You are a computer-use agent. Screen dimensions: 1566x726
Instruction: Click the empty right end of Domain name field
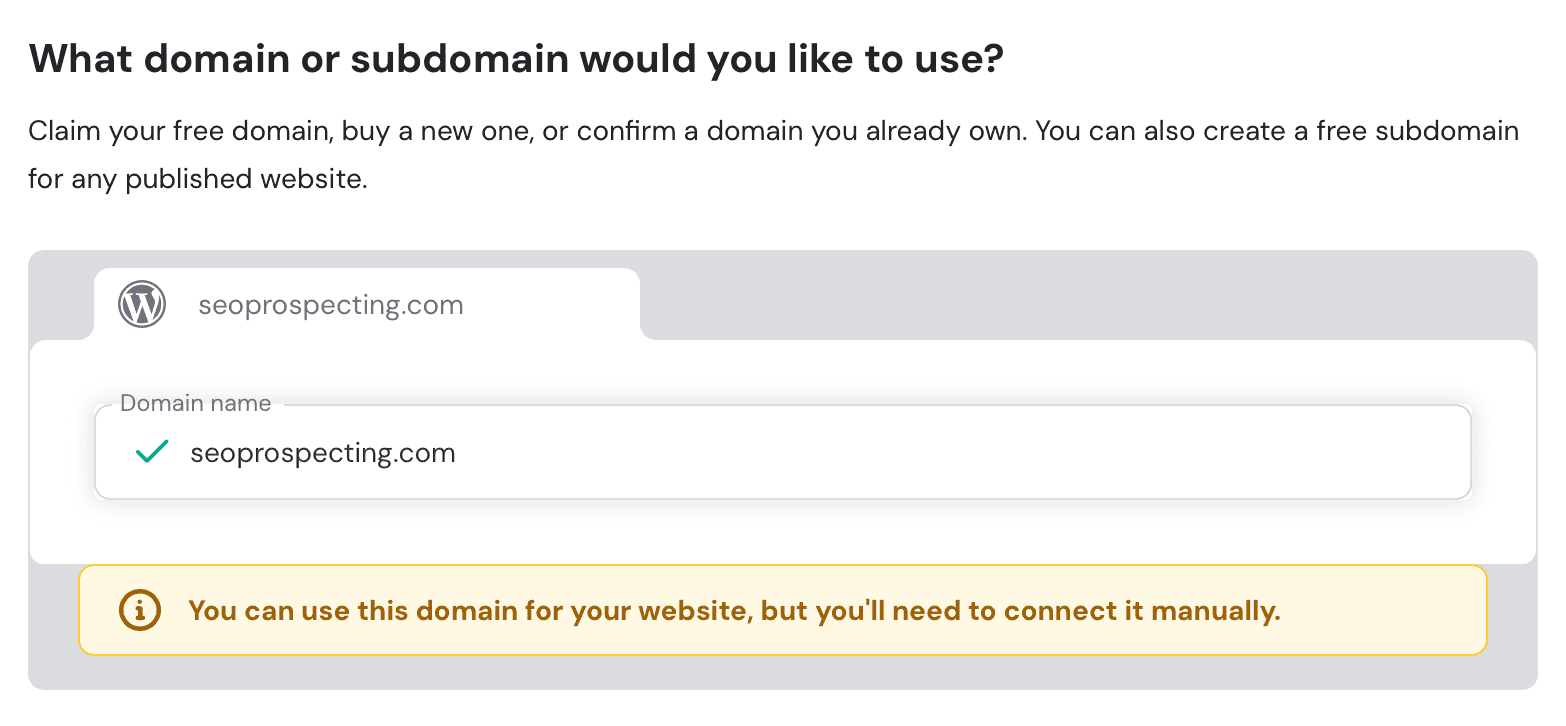(1300, 453)
